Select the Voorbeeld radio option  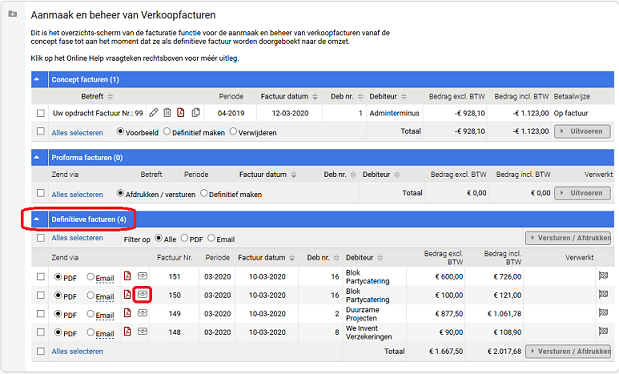(120, 132)
